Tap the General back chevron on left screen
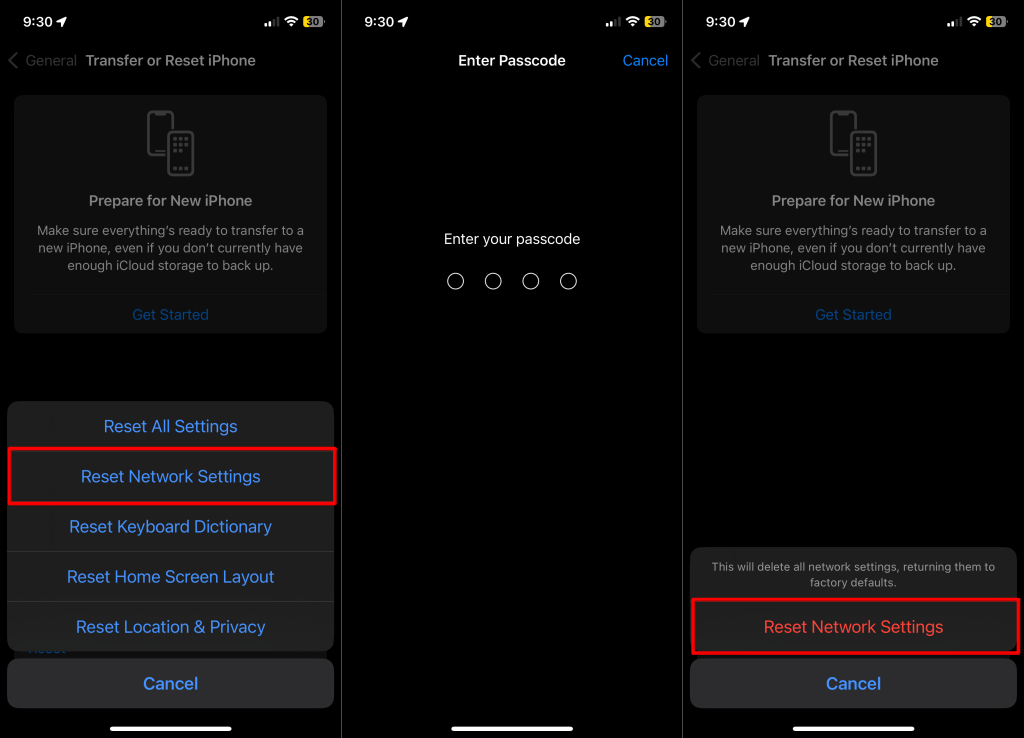This screenshot has height=738, width=1024. [13, 61]
